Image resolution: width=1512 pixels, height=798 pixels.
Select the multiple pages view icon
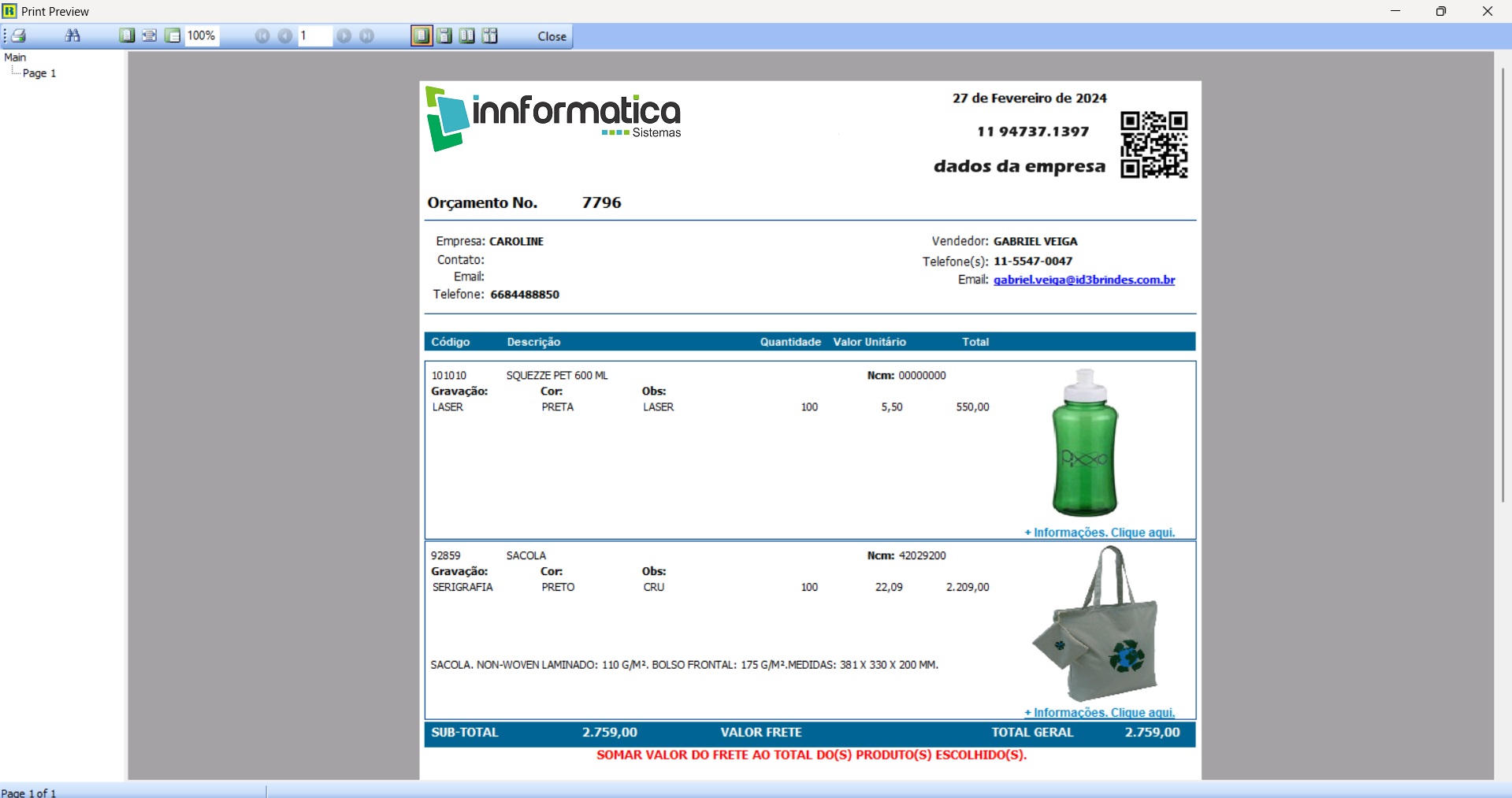[x=490, y=35]
